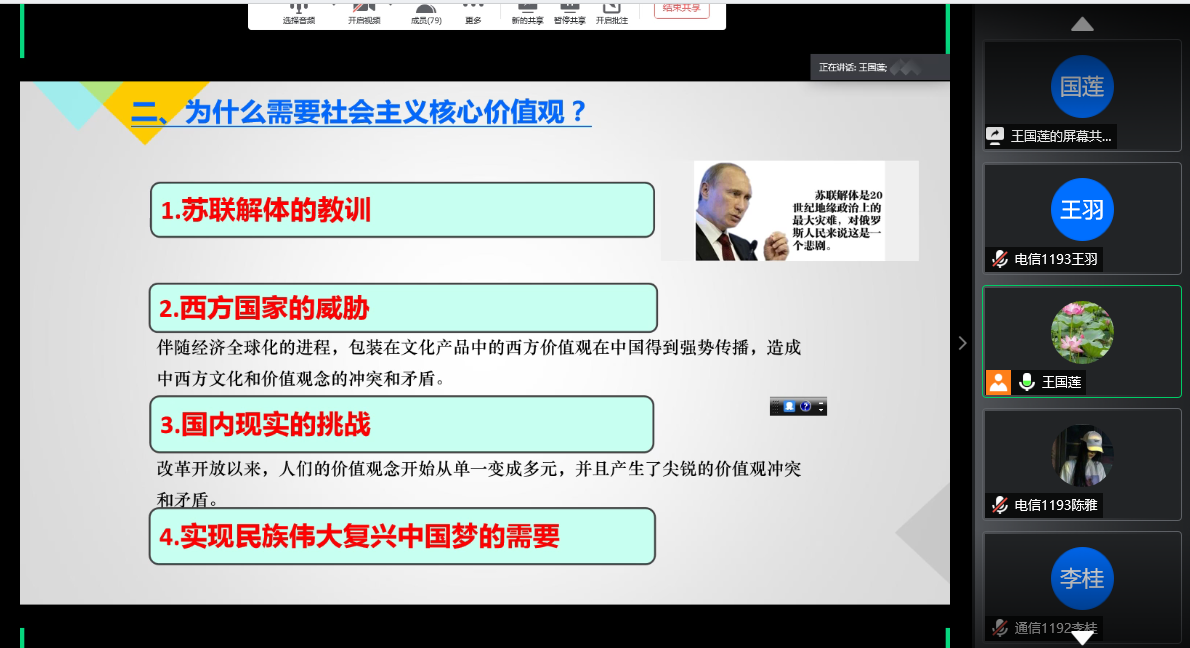Screen dimensions: 1190x648
Task: Turn on video with 开启视频
Action: [x=364, y=14]
